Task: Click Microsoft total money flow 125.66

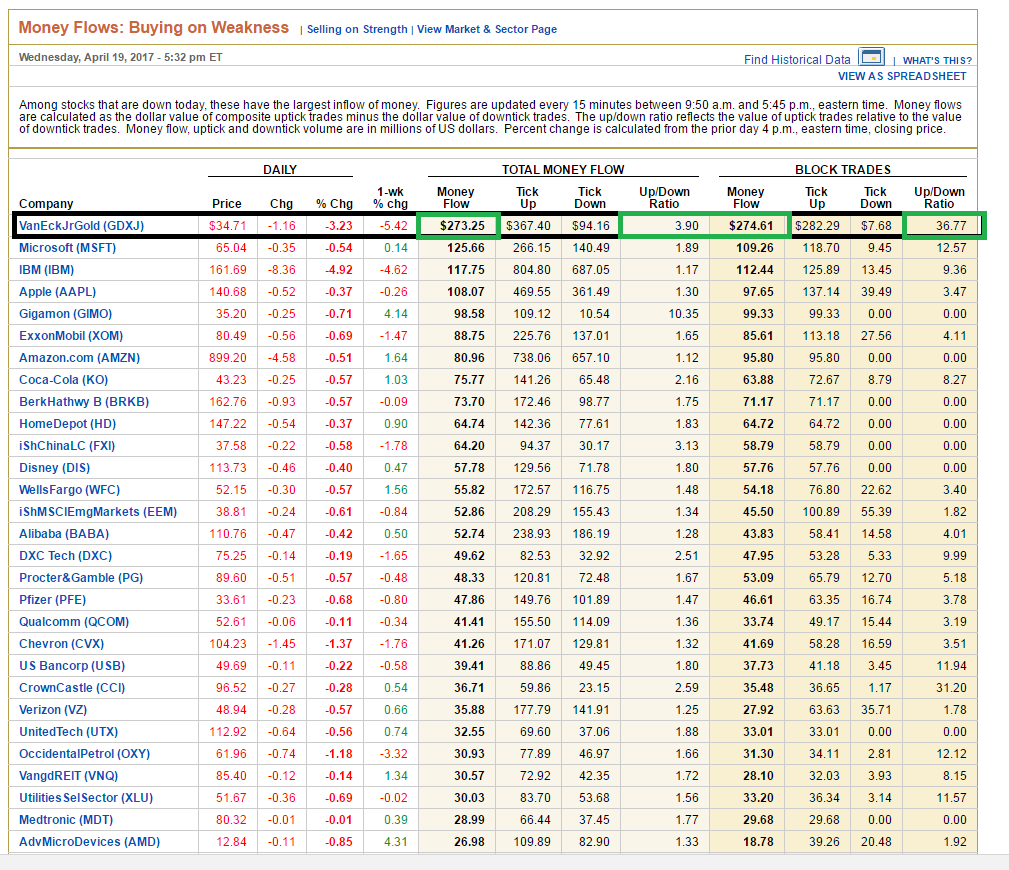Action: click(466, 248)
